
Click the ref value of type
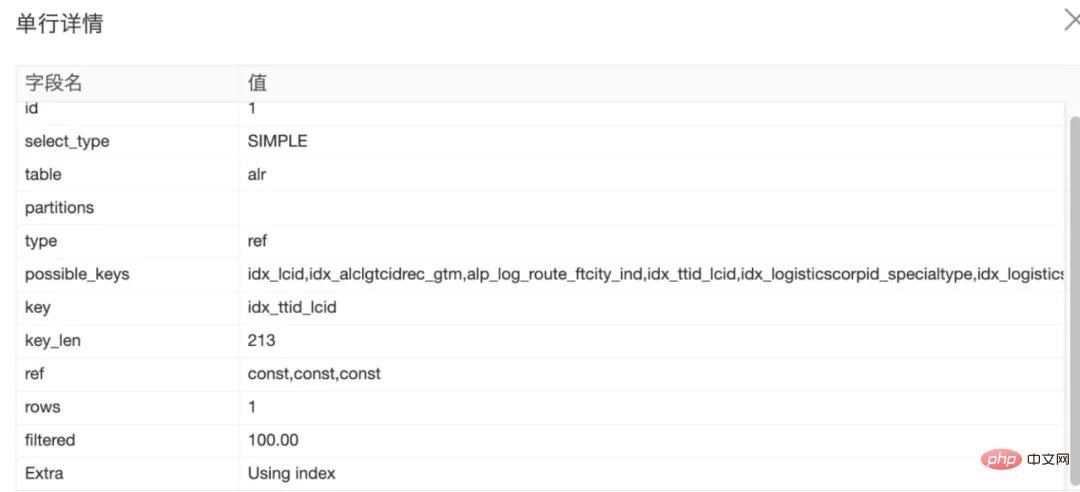pyautogui.click(x=257, y=241)
